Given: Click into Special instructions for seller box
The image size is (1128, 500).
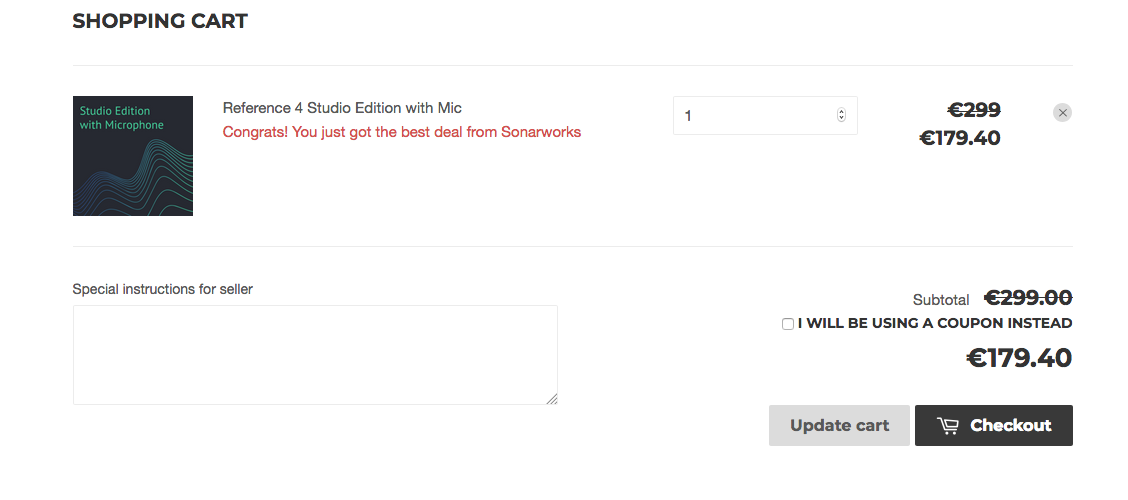Looking at the screenshot, I should 315,355.
